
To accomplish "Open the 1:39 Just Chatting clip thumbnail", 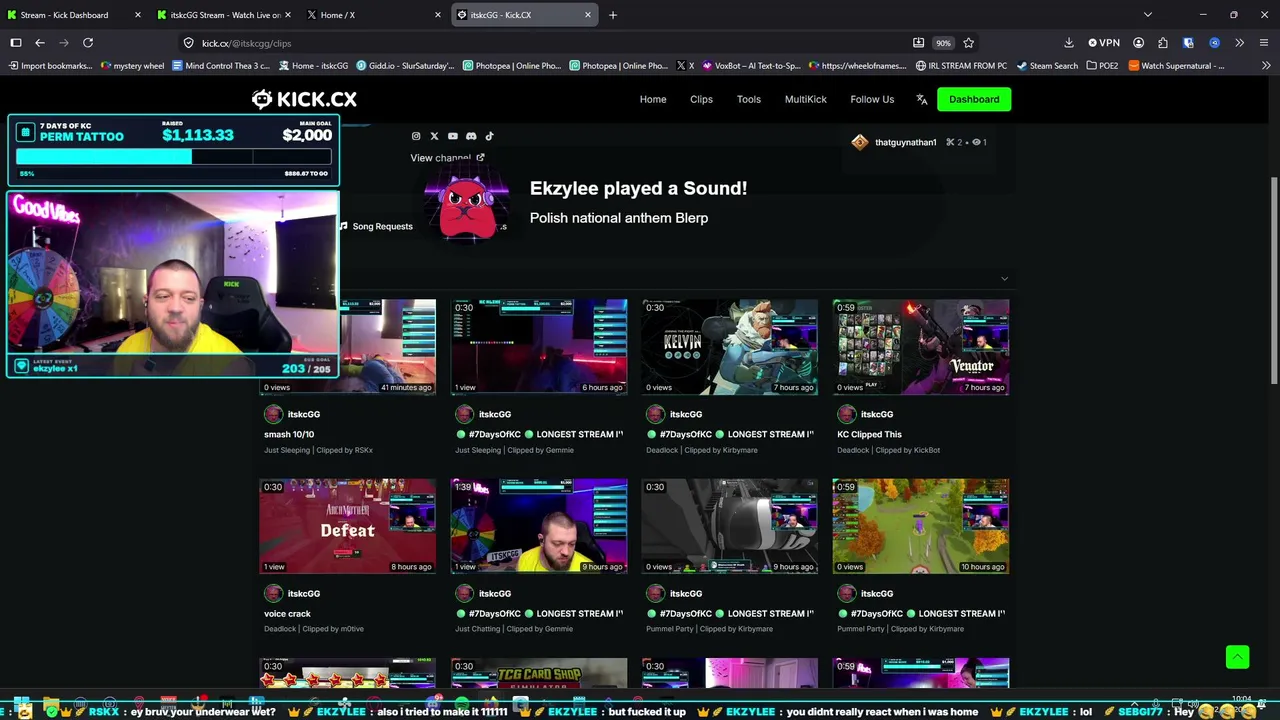I will coord(539,526).
